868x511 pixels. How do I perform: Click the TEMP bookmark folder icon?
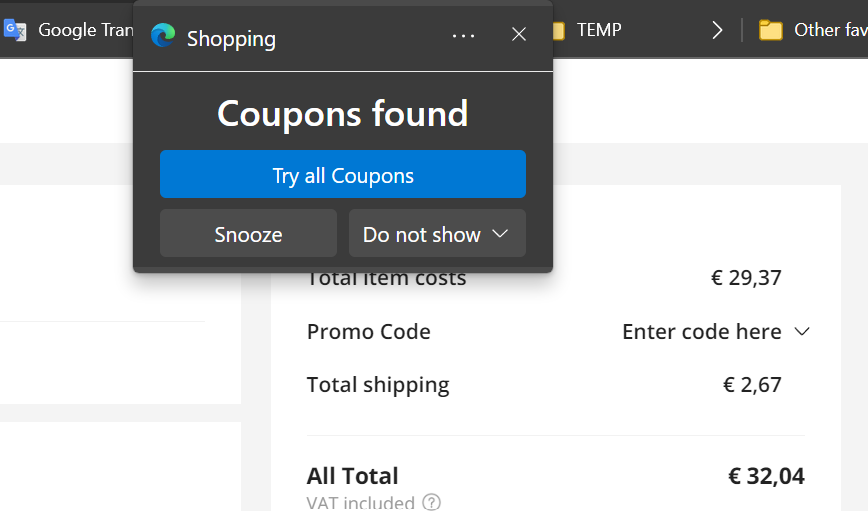coord(559,30)
